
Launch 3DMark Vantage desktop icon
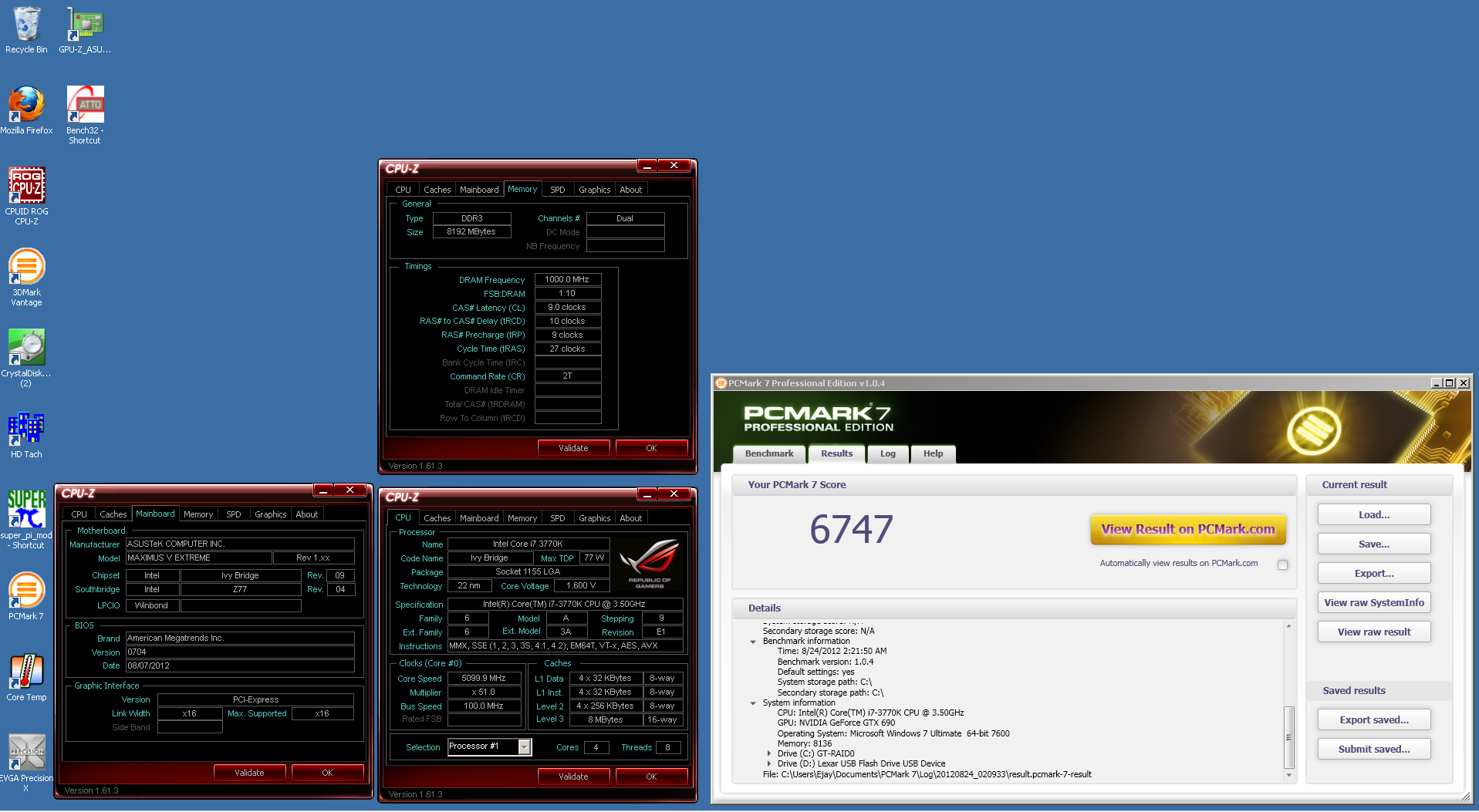[x=26, y=277]
